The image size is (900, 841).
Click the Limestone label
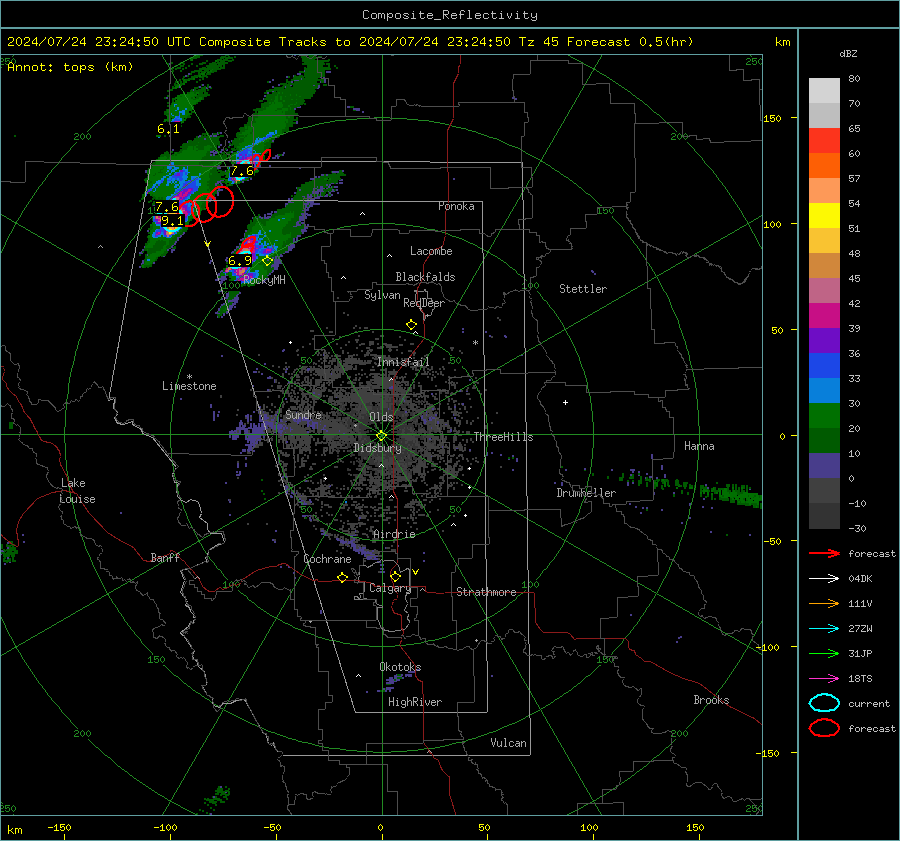click(189, 386)
